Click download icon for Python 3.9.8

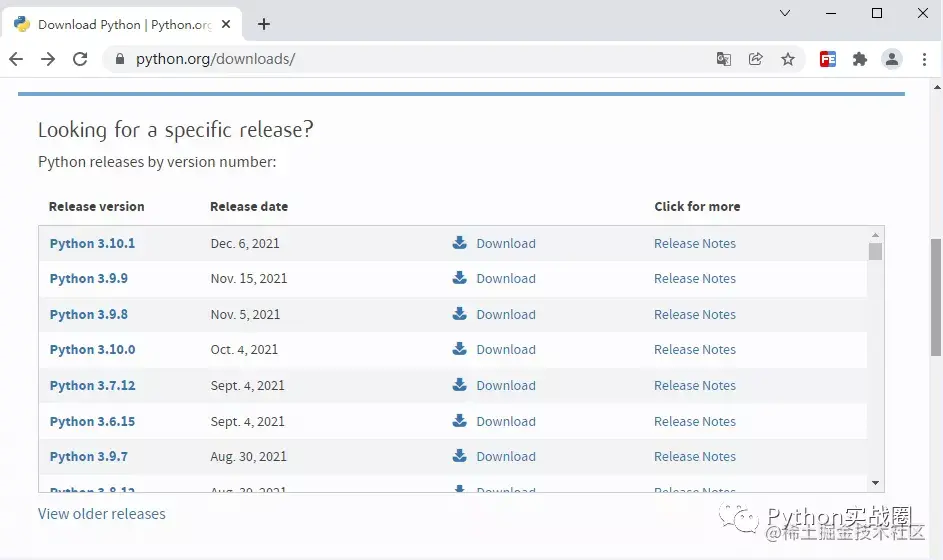459,313
